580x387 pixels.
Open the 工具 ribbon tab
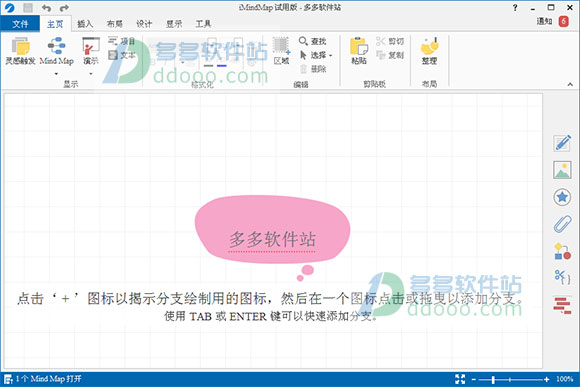point(203,24)
